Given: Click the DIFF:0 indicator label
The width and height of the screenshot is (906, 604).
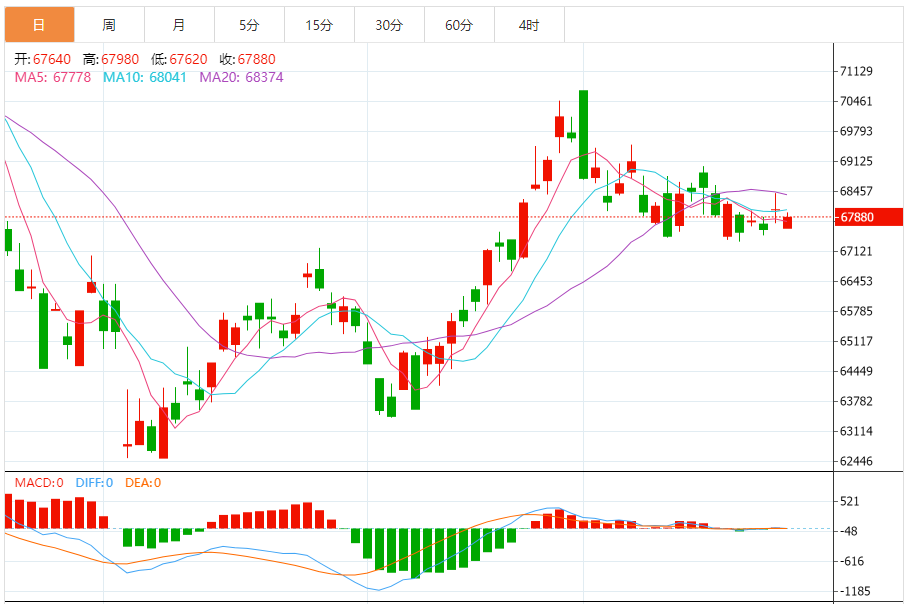Looking at the screenshot, I should tap(94, 483).
